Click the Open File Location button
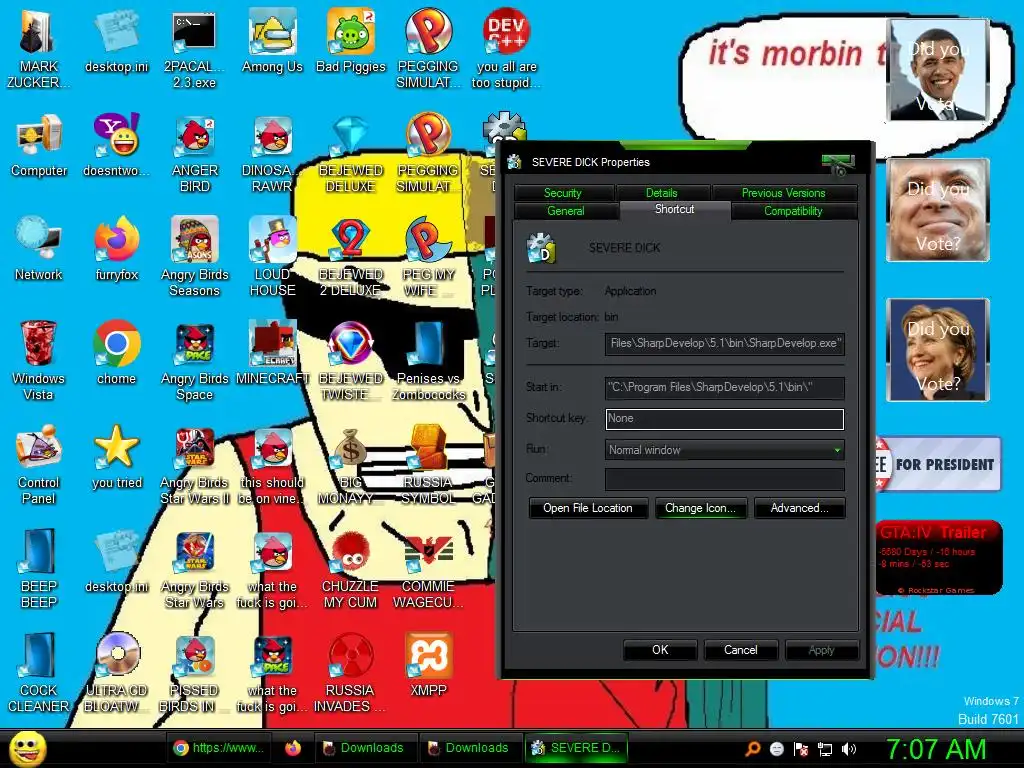 click(588, 508)
